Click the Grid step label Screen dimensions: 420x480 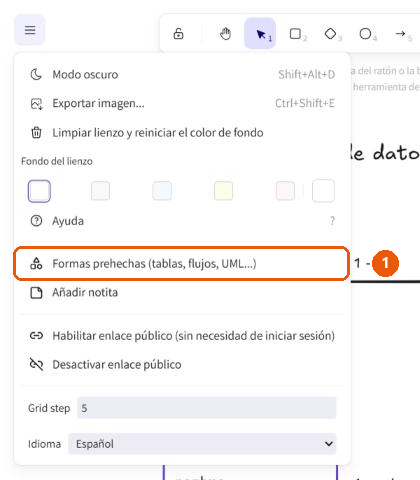pyautogui.click(x=49, y=408)
